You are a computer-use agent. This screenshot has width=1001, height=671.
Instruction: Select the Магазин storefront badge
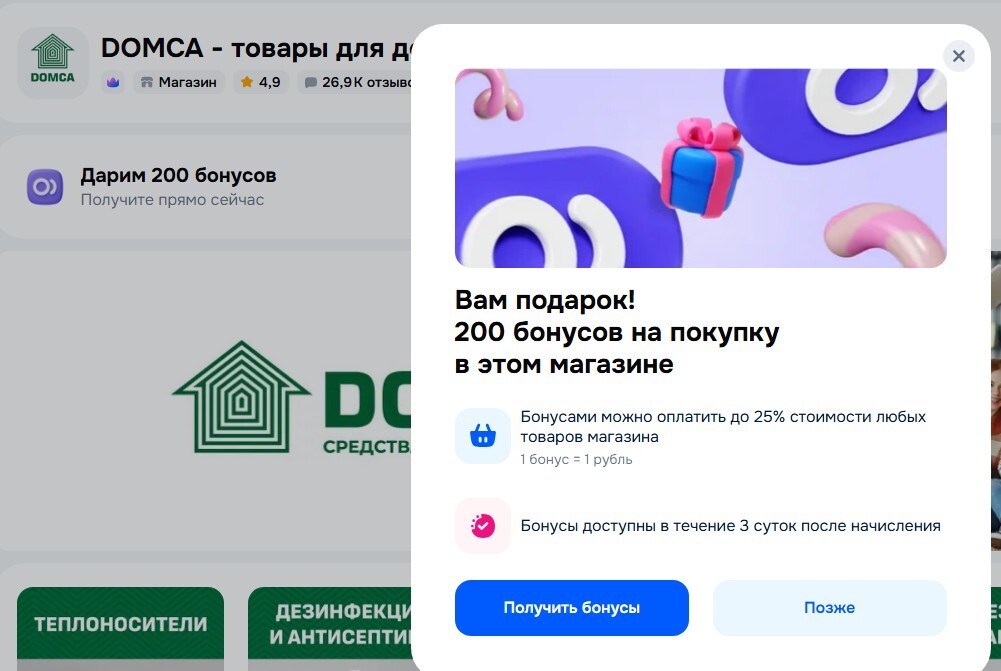(x=179, y=82)
